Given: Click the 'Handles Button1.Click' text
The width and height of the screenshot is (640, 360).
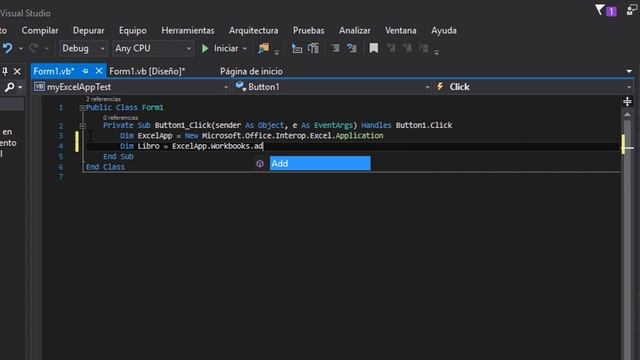Looking at the screenshot, I should tap(407, 125).
